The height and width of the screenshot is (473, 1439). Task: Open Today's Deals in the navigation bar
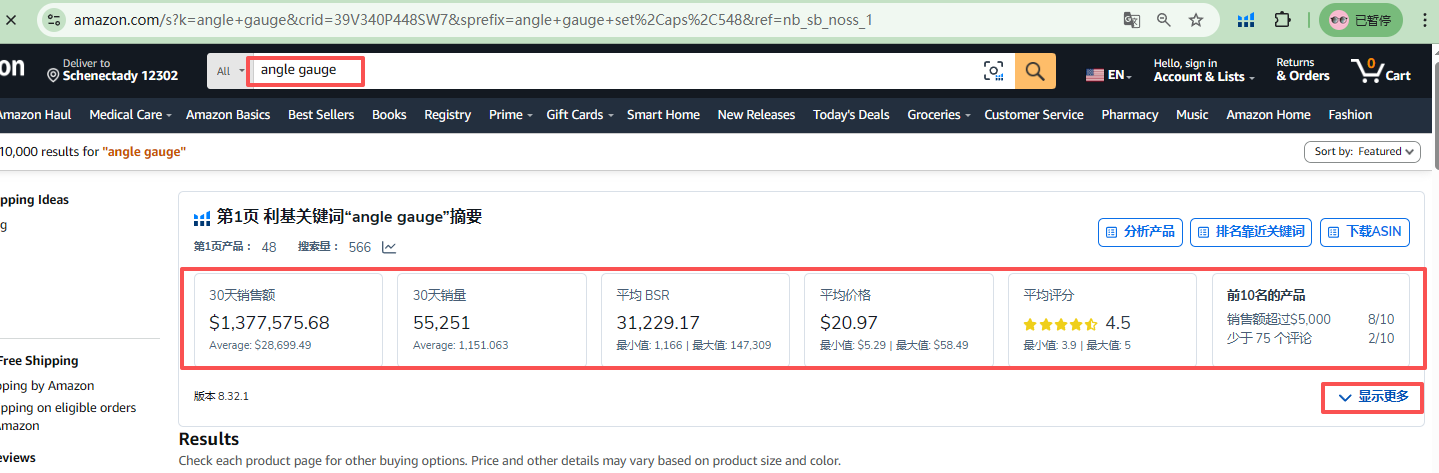pos(851,115)
